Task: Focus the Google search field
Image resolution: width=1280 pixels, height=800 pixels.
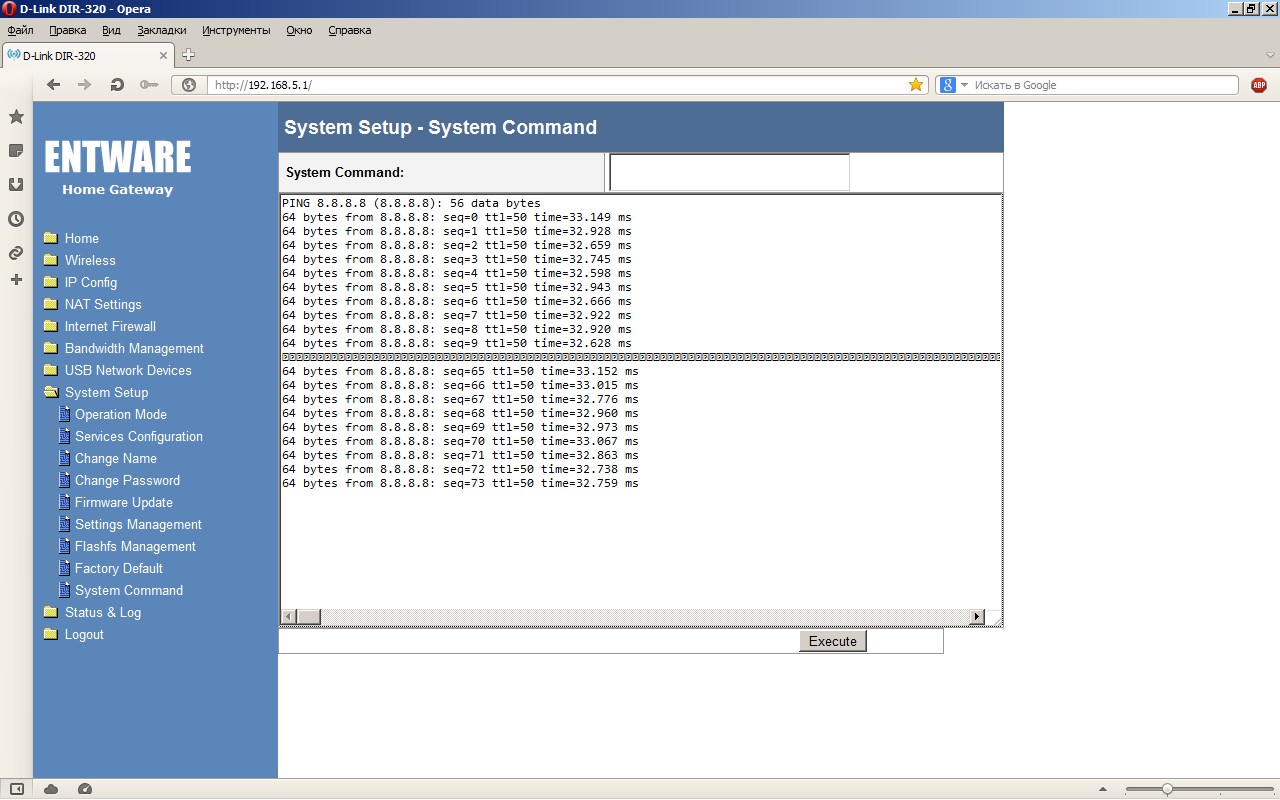Action: pos(1104,85)
